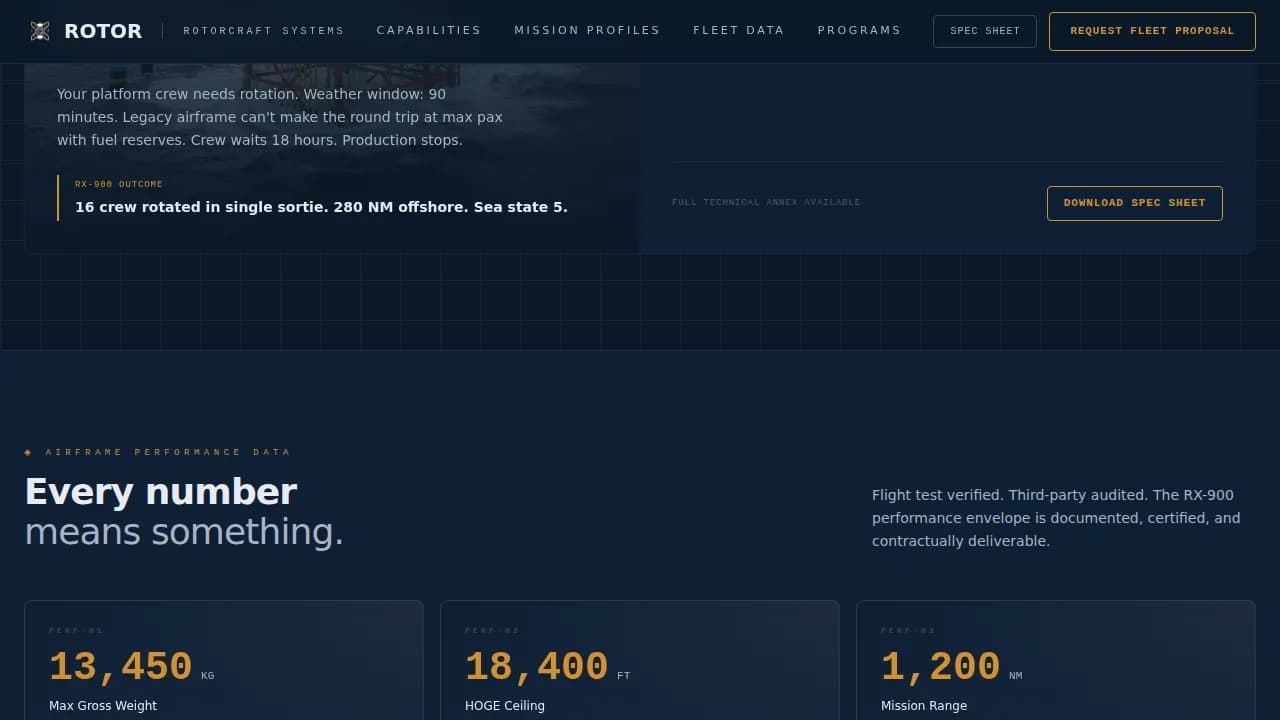
Task: Download the spec sheet from the mission card
Action: point(1134,203)
